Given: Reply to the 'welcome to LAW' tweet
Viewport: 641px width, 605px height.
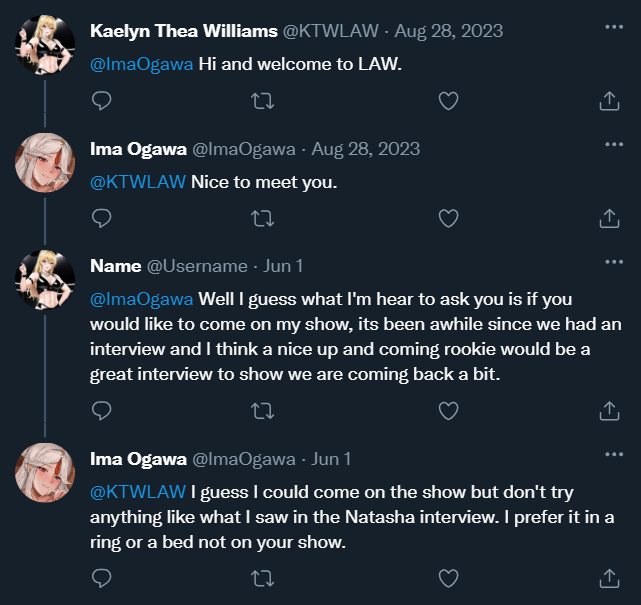Looking at the screenshot, I should pyautogui.click(x=101, y=100).
